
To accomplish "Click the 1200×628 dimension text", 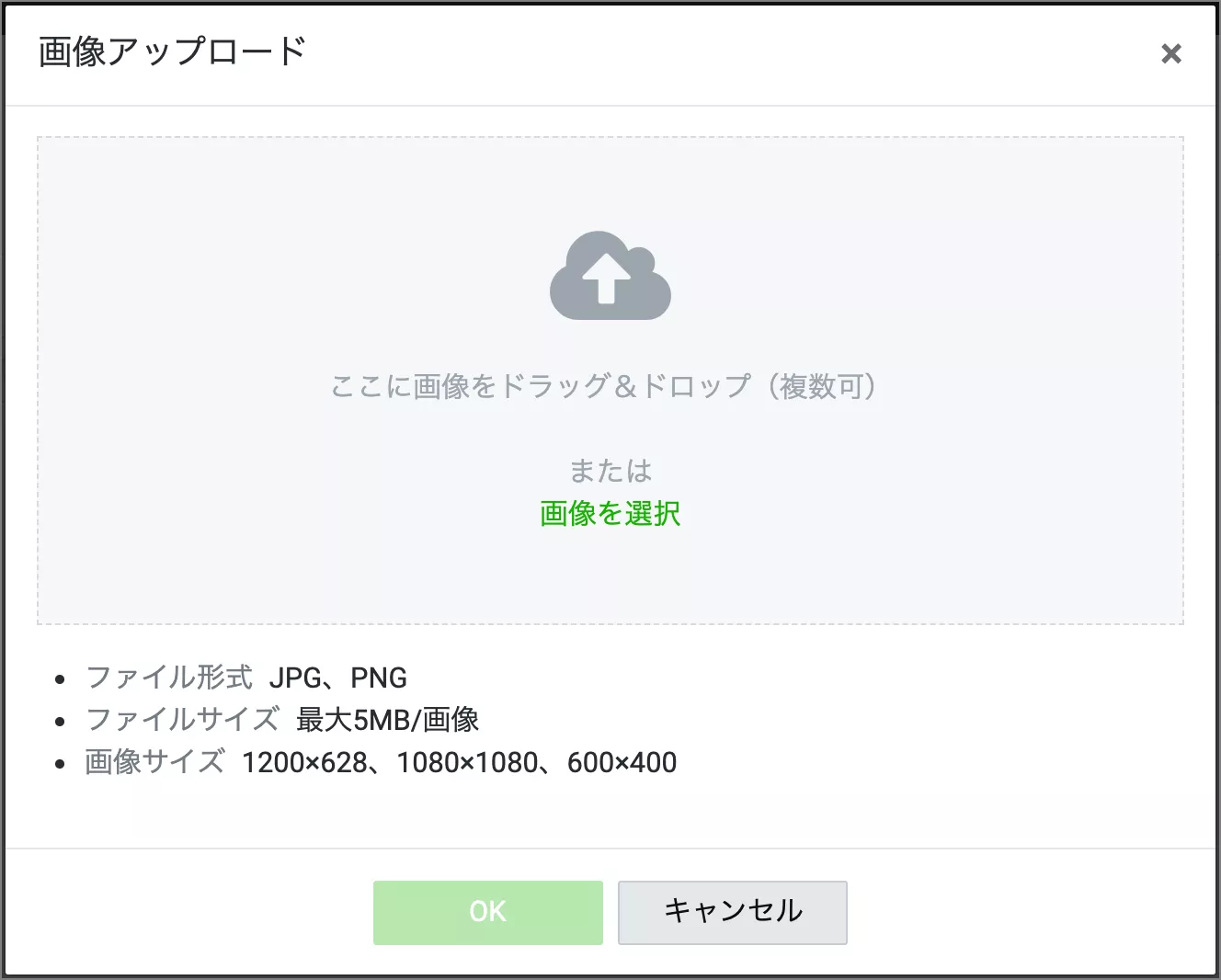I will click(304, 762).
